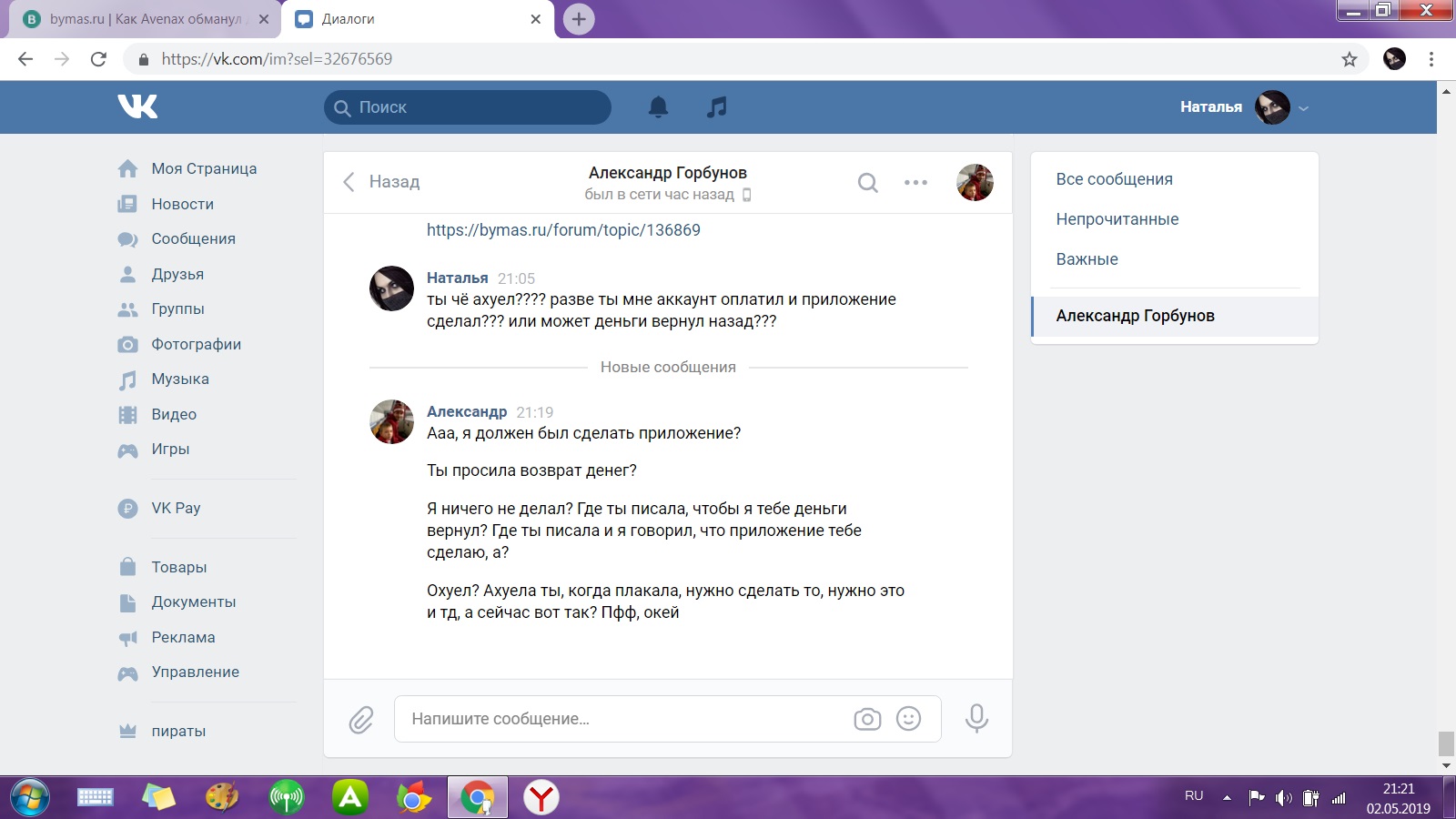Image resolution: width=1456 pixels, height=819 pixels.
Task: Go back using the Назад button
Action: pyautogui.click(x=382, y=182)
